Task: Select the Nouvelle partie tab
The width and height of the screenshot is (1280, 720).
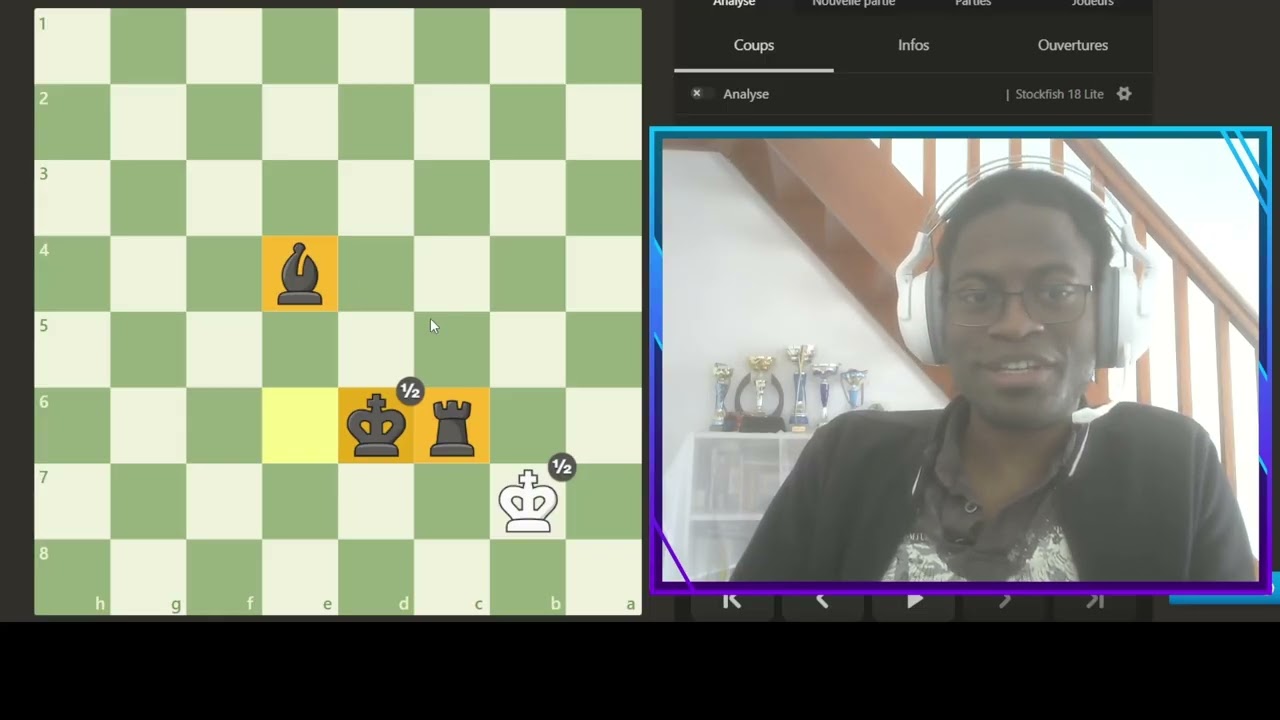Action: (x=853, y=4)
